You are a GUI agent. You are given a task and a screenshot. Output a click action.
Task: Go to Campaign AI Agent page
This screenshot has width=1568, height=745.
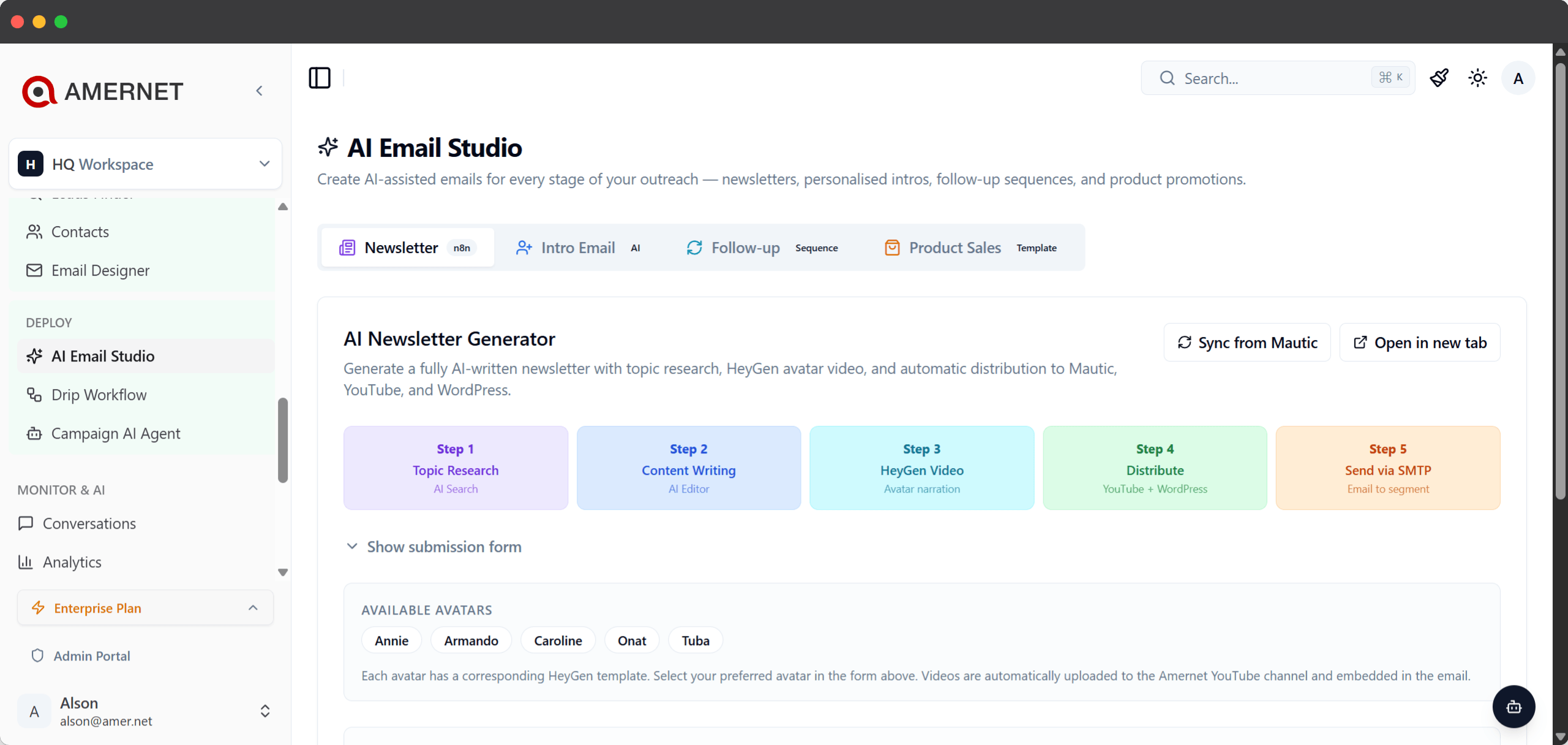tap(146, 433)
